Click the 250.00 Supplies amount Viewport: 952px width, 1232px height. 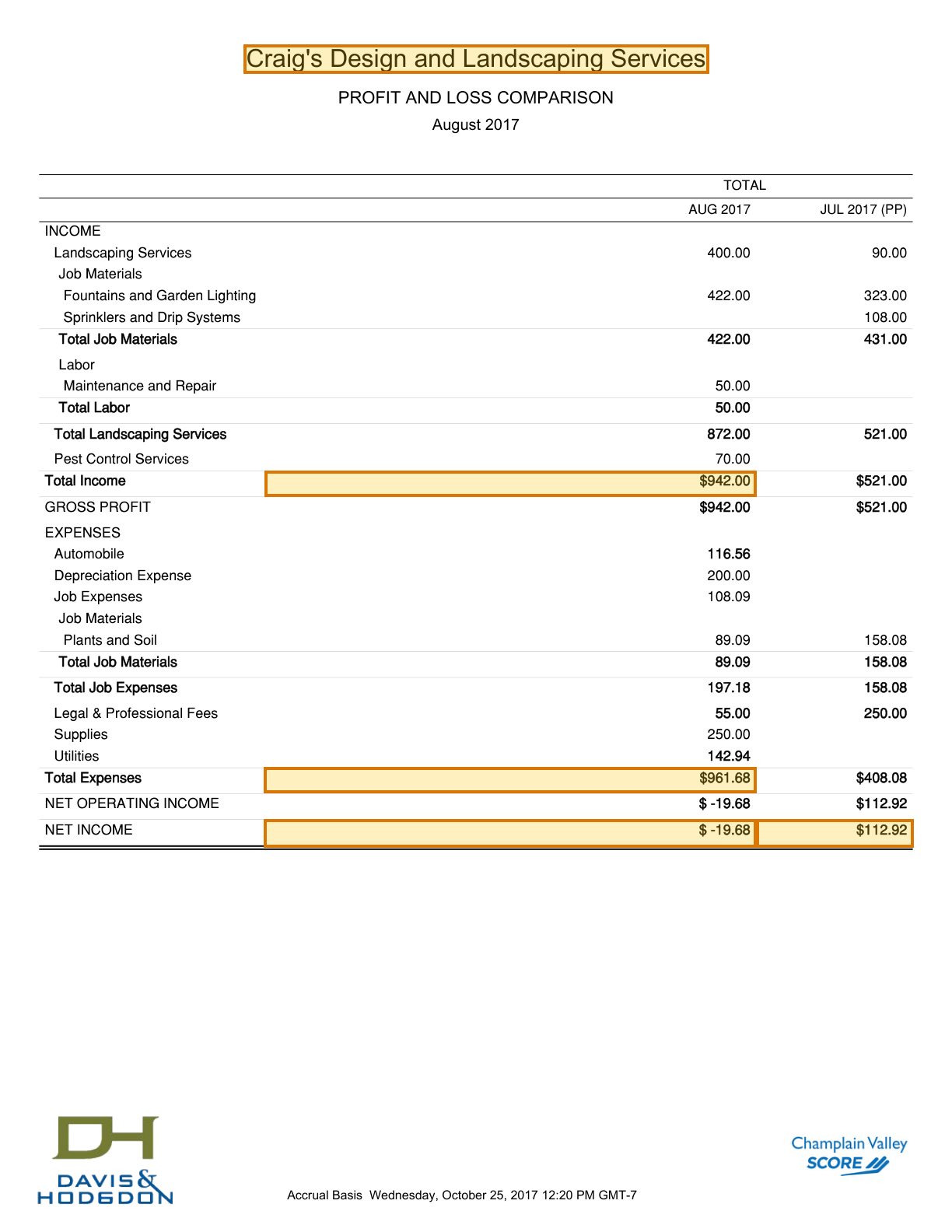(x=729, y=734)
